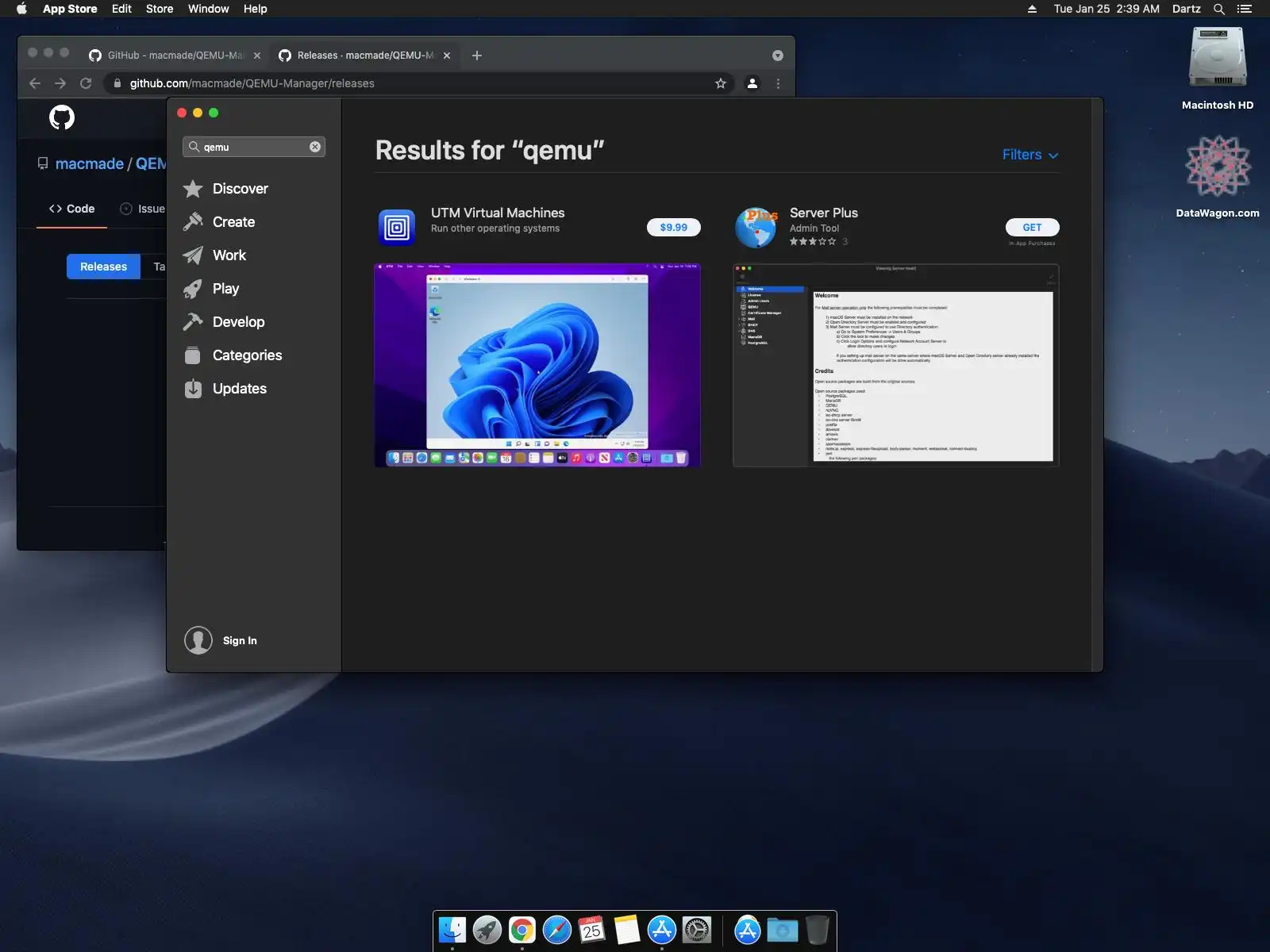Viewport: 1270px width, 952px height.
Task: Open the Store menu
Action: click(160, 9)
